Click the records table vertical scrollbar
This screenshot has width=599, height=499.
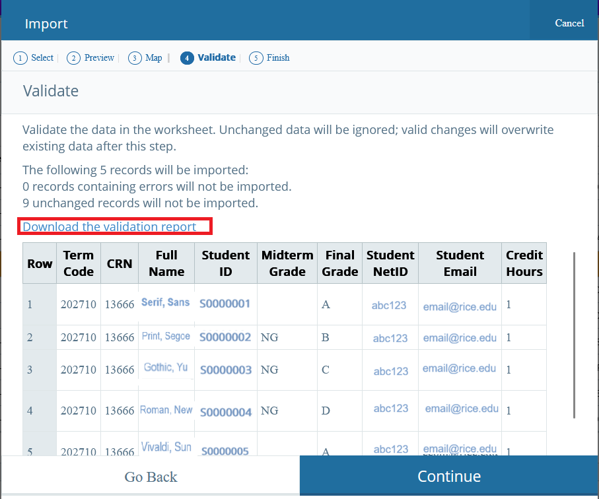pyautogui.click(x=574, y=335)
